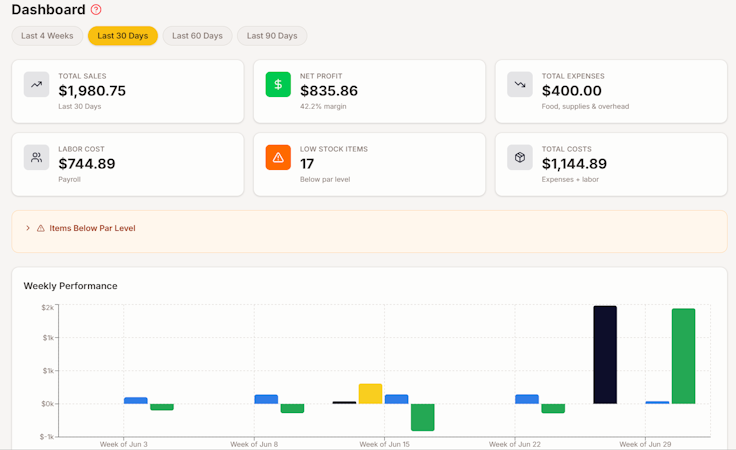Click warning triangle in Items Below Par banner
This screenshot has width=736, height=450.
41,228
